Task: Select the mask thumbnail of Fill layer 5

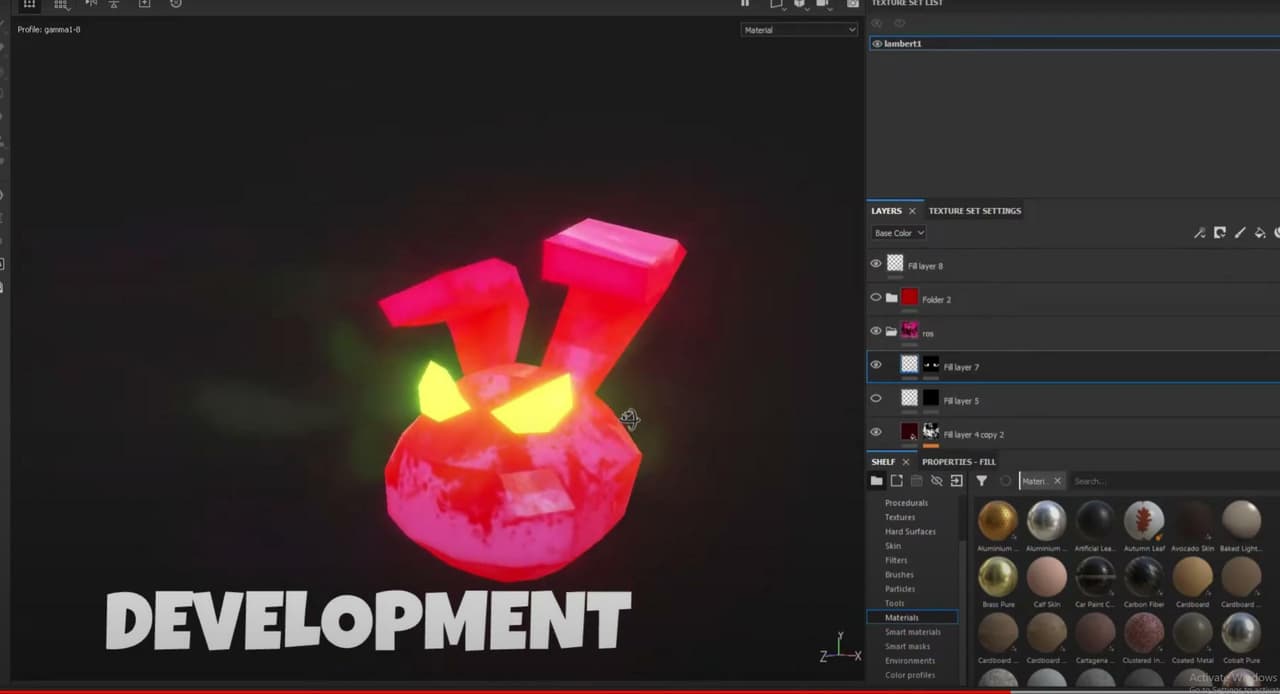Action: pos(931,398)
